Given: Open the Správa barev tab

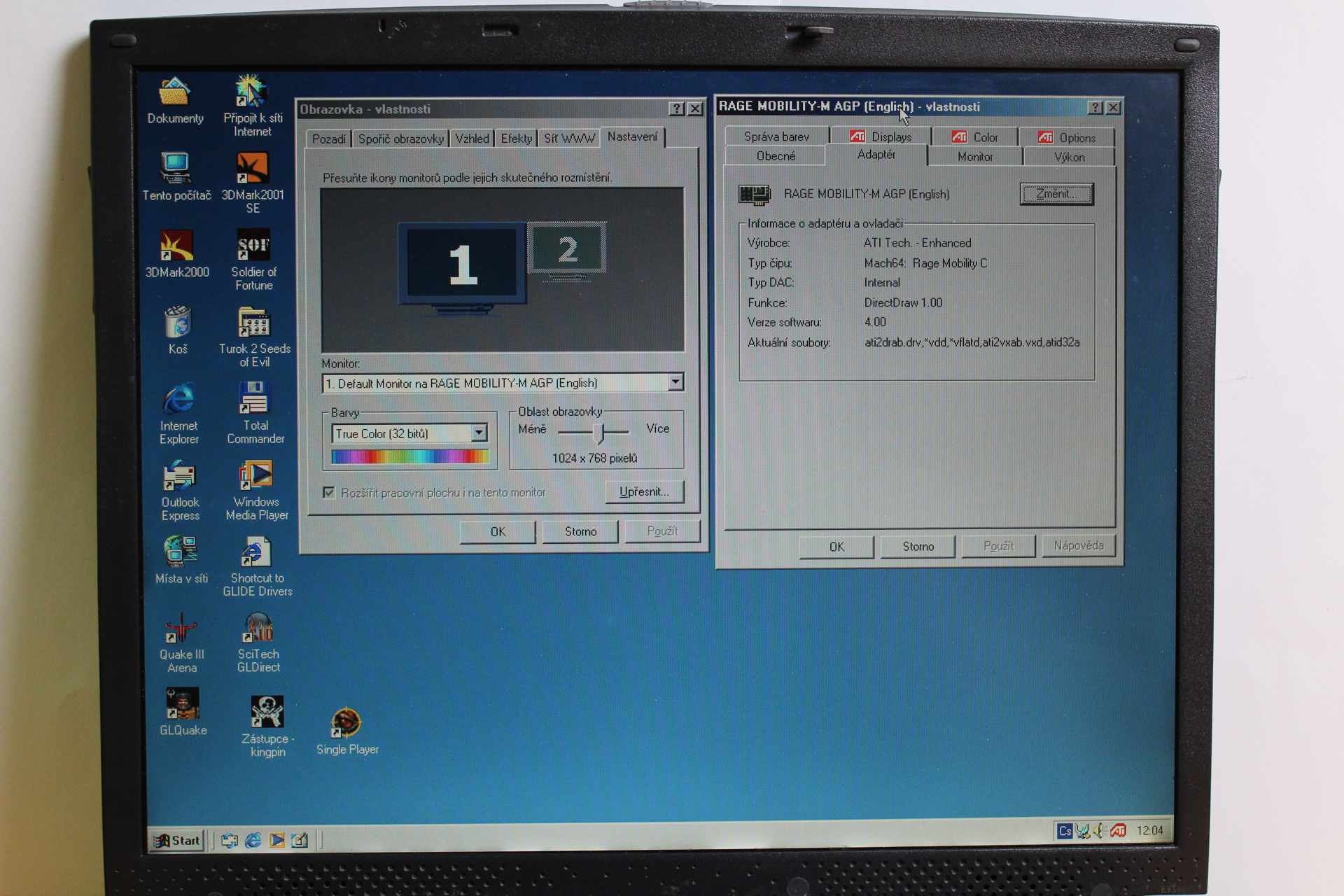Looking at the screenshot, I should coord(776,136).
